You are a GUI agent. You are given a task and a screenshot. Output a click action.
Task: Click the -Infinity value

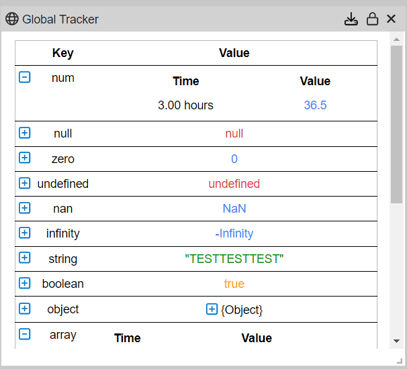[234, 233]
